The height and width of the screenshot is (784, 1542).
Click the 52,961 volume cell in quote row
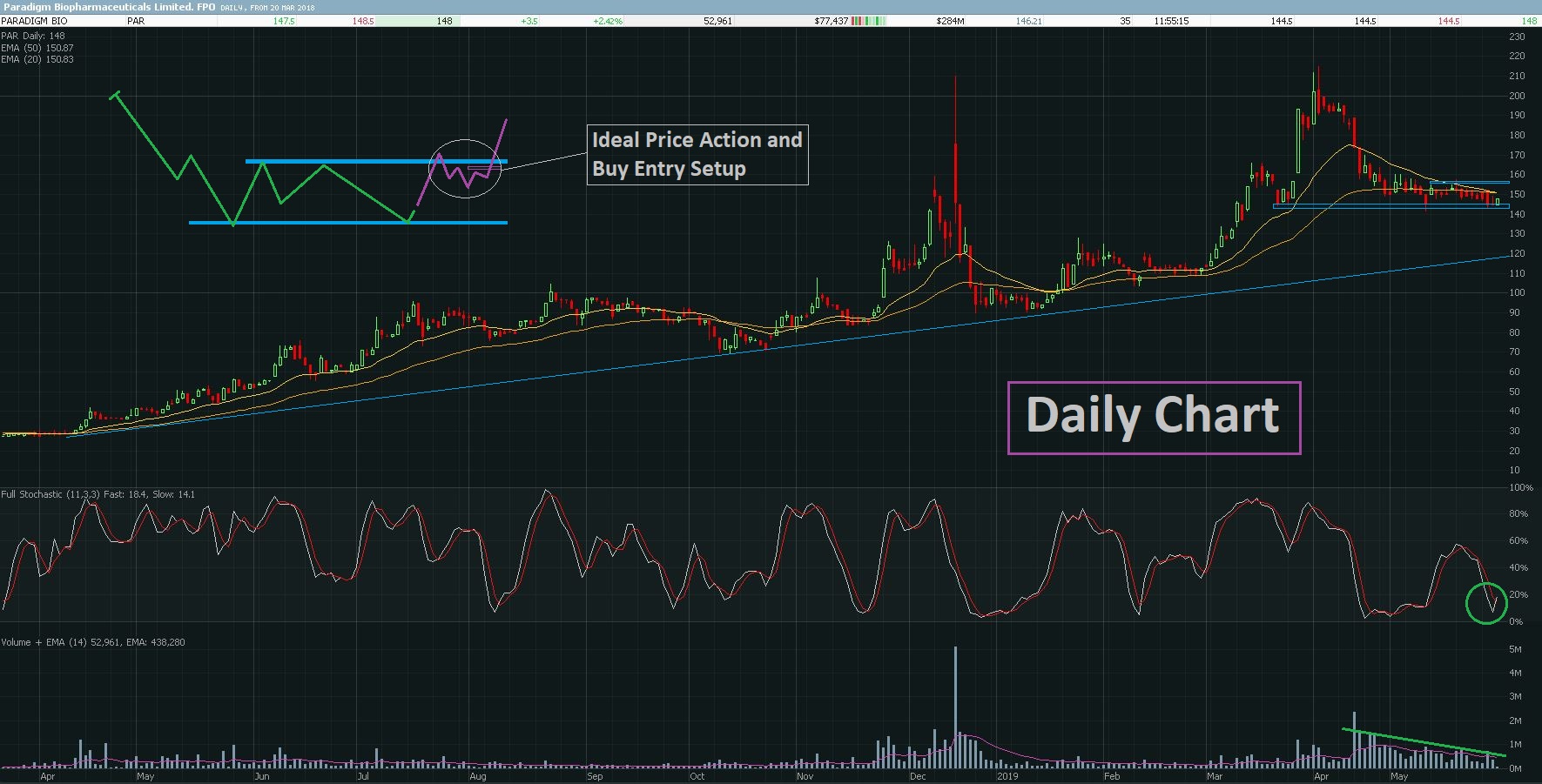(717, 21)
